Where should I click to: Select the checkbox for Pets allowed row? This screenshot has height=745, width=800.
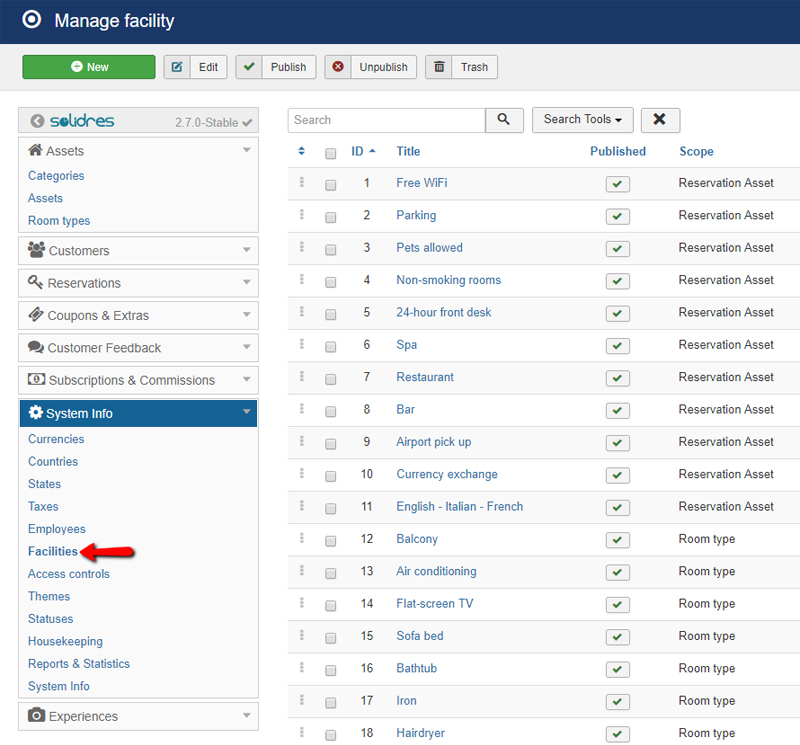331,249
